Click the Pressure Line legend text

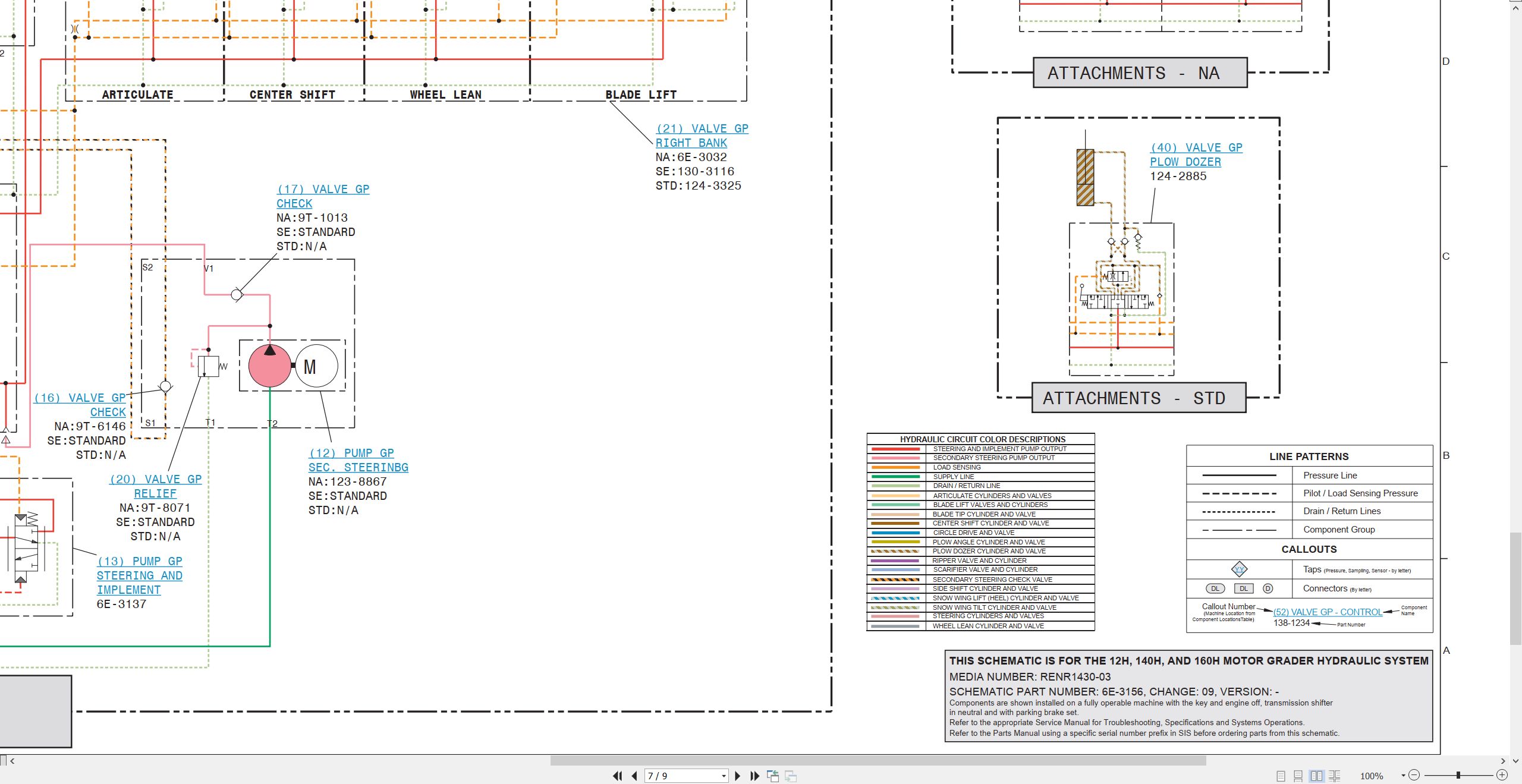point(1330,476)
